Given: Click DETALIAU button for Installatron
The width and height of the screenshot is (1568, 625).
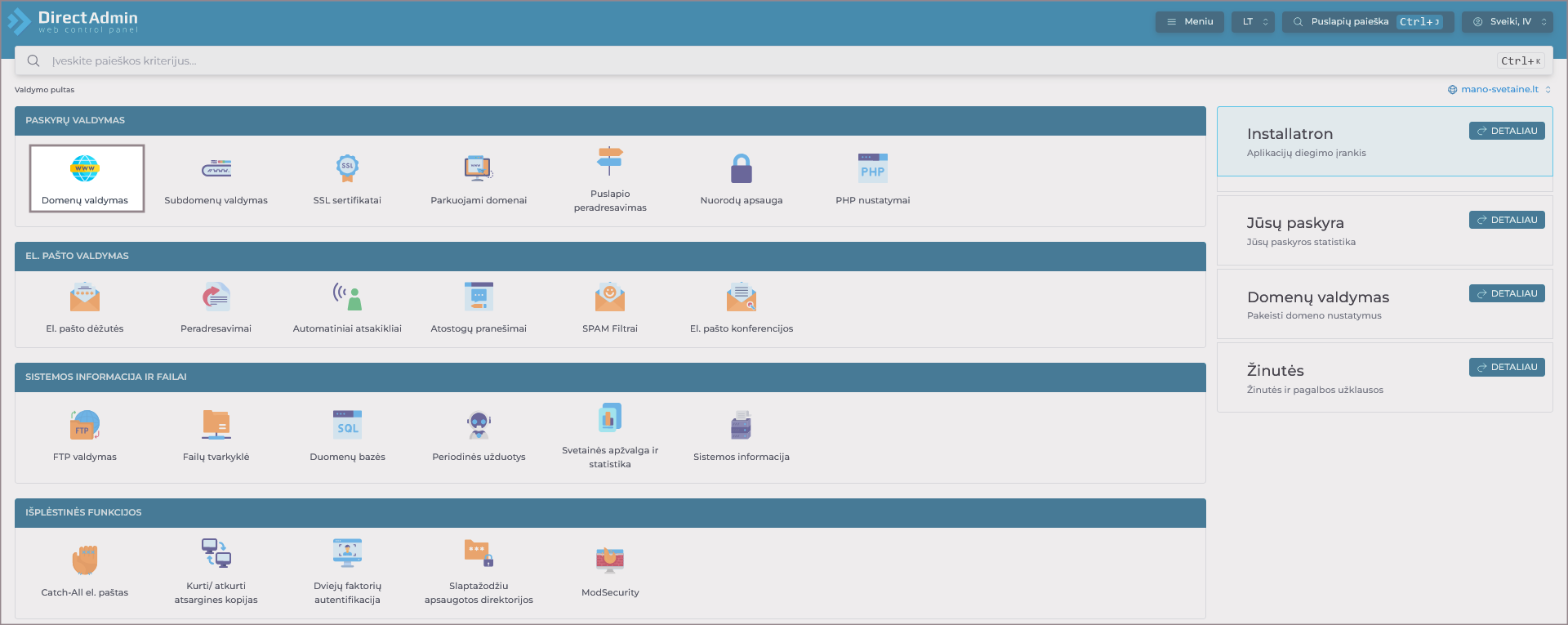Looking at the screenshot, I should pos(1506,131).
